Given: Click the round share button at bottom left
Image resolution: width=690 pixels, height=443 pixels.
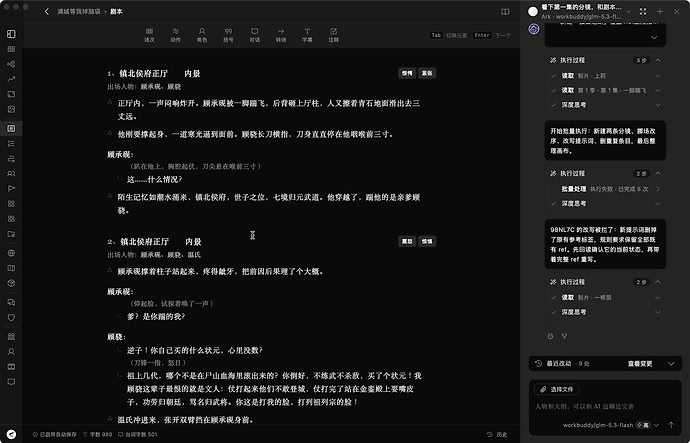Looking at the screenshot, I should coord(11,435).
